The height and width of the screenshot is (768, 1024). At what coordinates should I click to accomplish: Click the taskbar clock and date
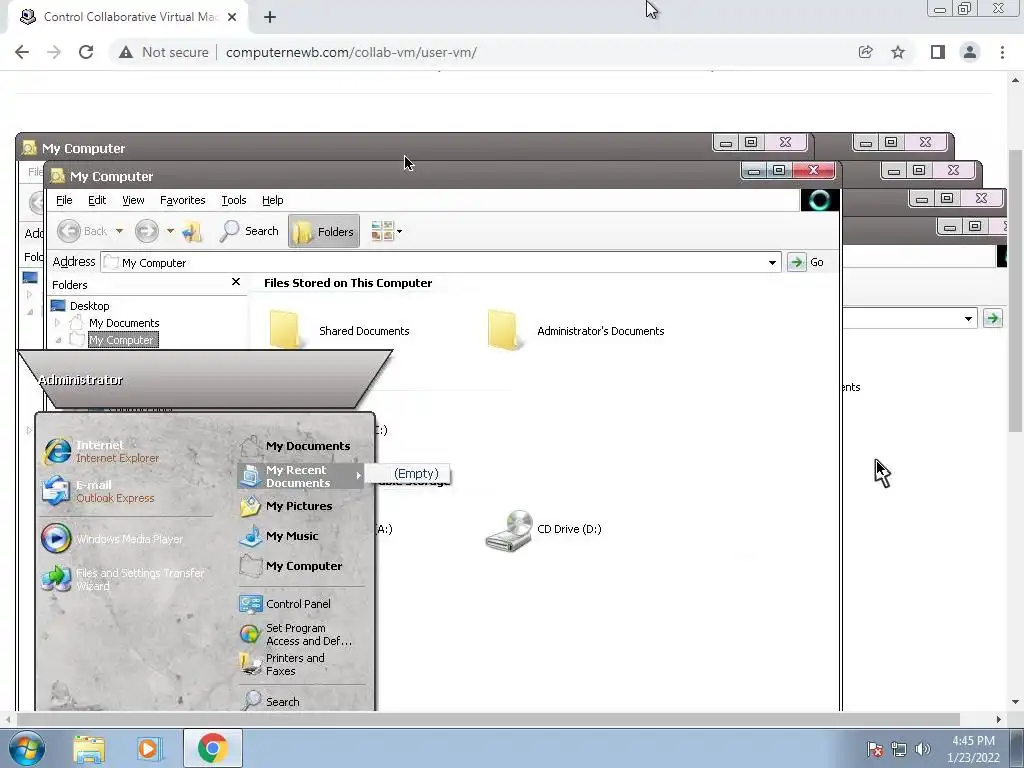pyautogui.click(x=973, y=749)
